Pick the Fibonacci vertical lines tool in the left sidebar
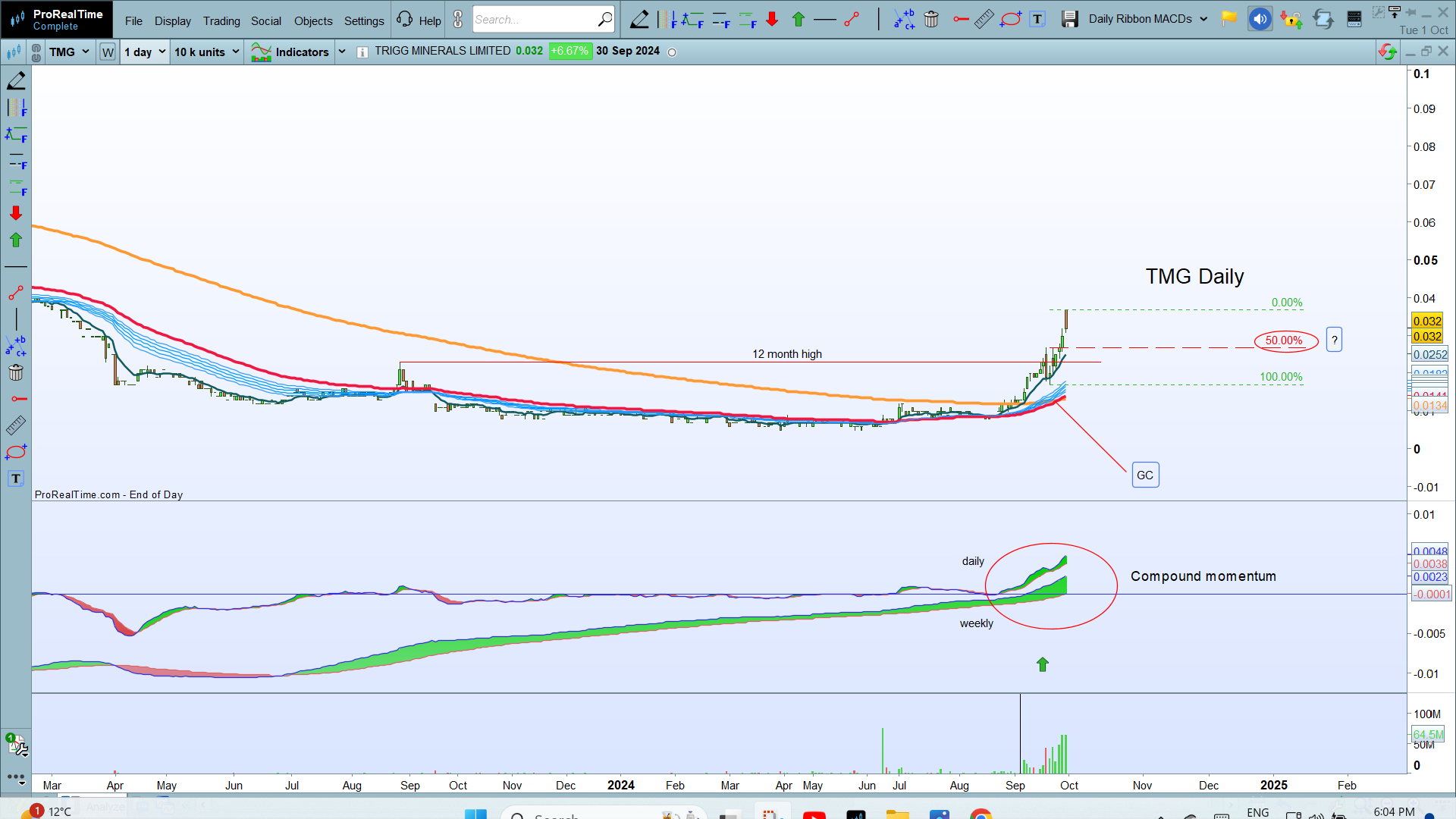1456x819 pixels. coord(16,108)
